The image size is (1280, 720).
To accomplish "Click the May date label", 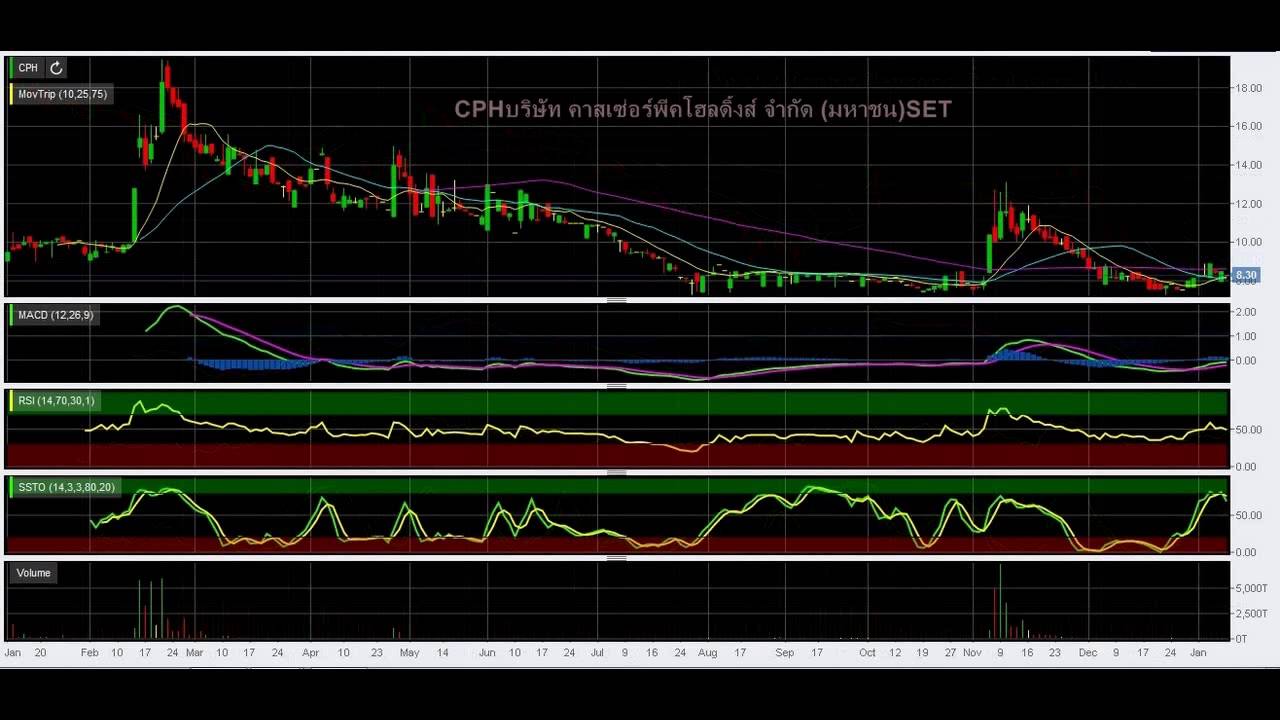I will pos(409,653).
